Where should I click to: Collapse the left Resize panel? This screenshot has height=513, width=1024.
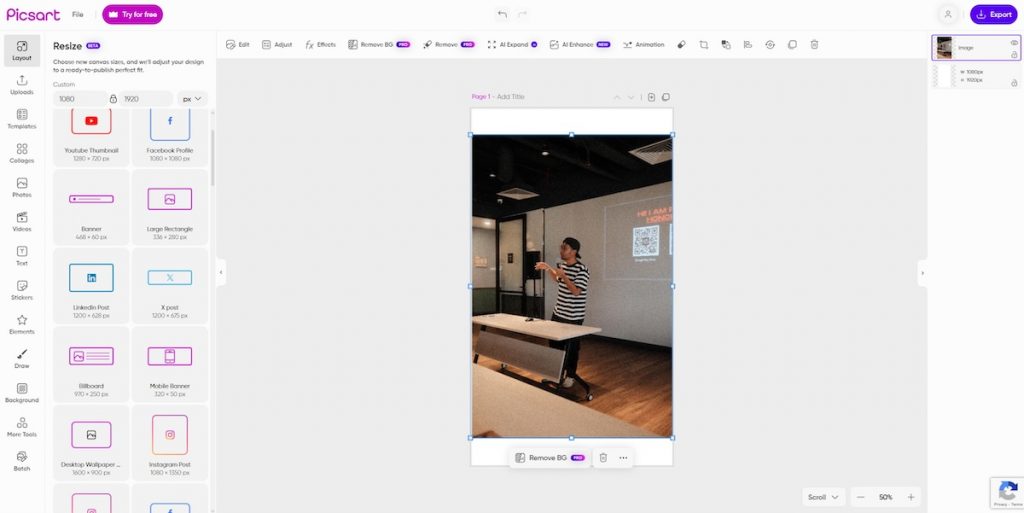(221, 272)
